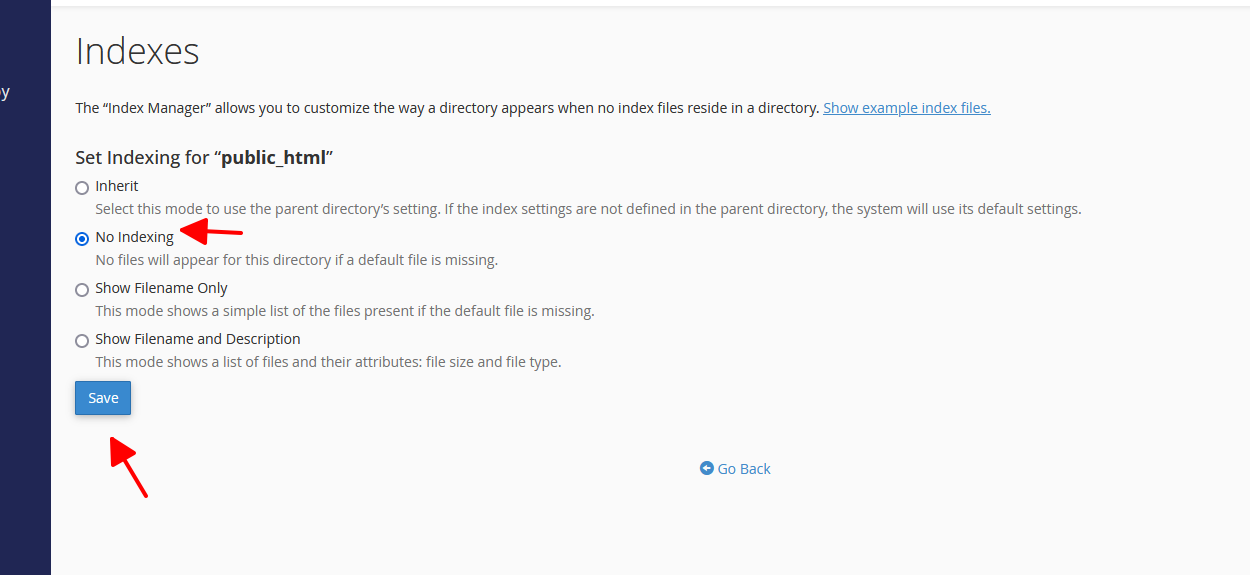Click the No Indexing label text
The width and height of the screenshot is (1250, 575).
134,237
